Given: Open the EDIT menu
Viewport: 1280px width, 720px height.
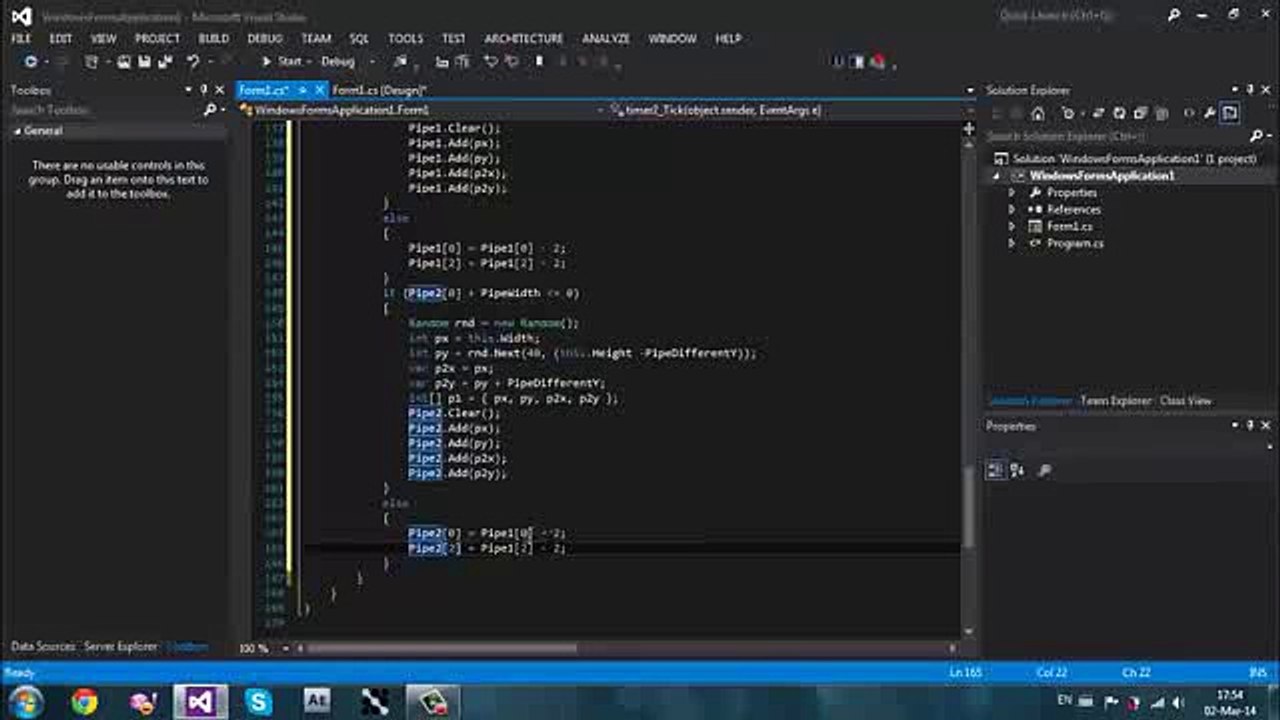Looking at the screenshot, I should [x=61, y=38].
